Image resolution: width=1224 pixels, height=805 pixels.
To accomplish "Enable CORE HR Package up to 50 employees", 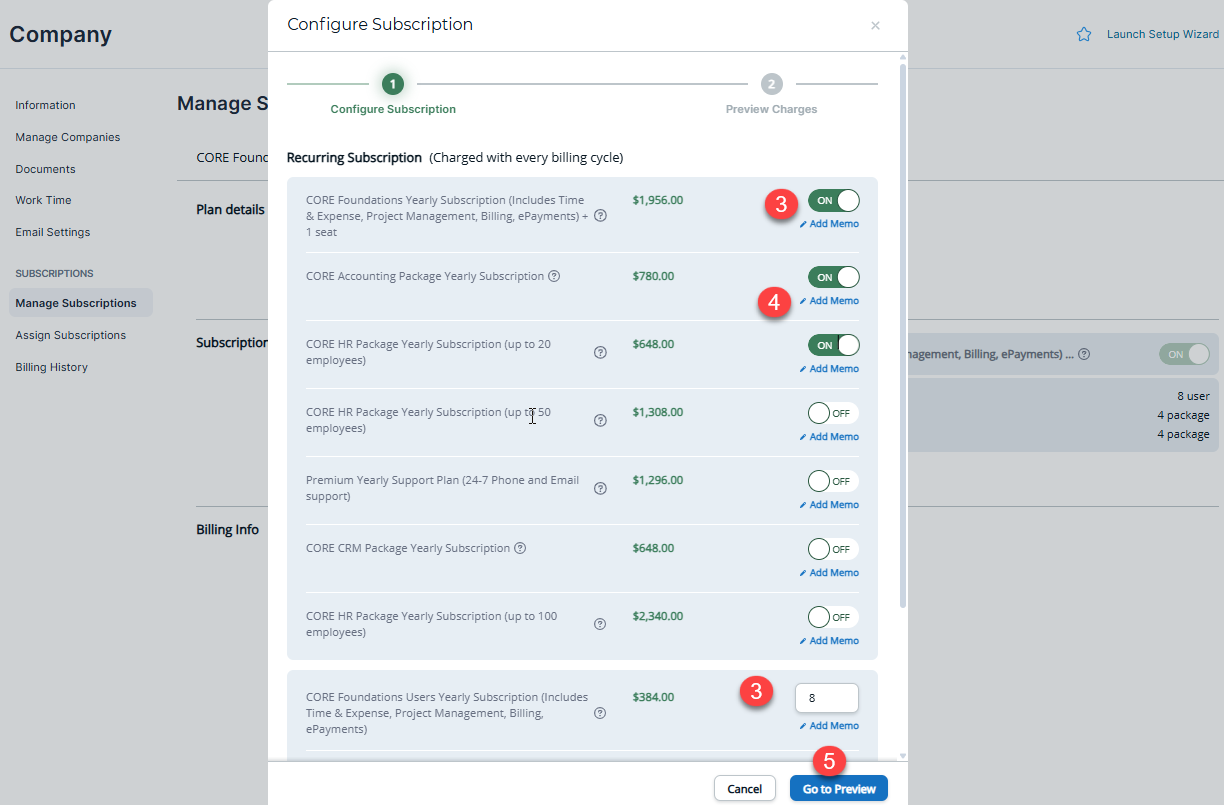I will tap(832, 412).
